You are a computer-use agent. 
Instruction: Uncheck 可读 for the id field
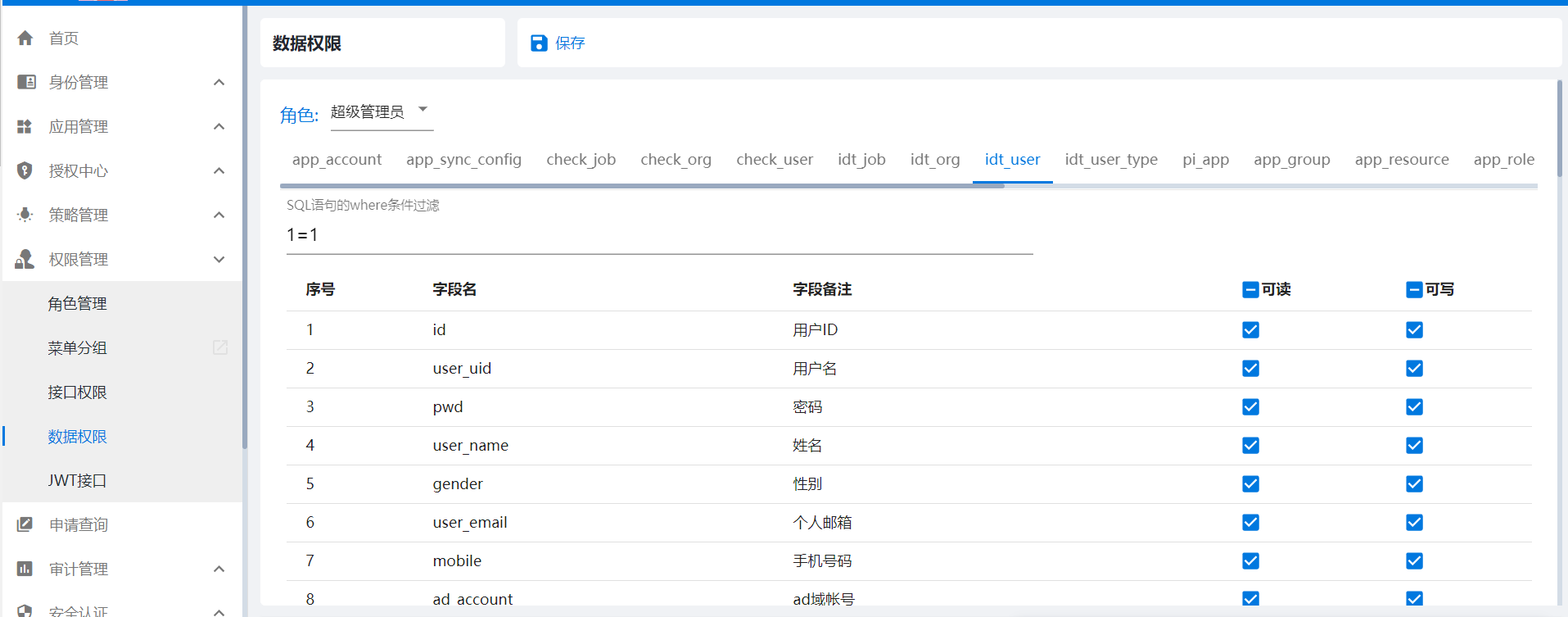point(1250,329)
